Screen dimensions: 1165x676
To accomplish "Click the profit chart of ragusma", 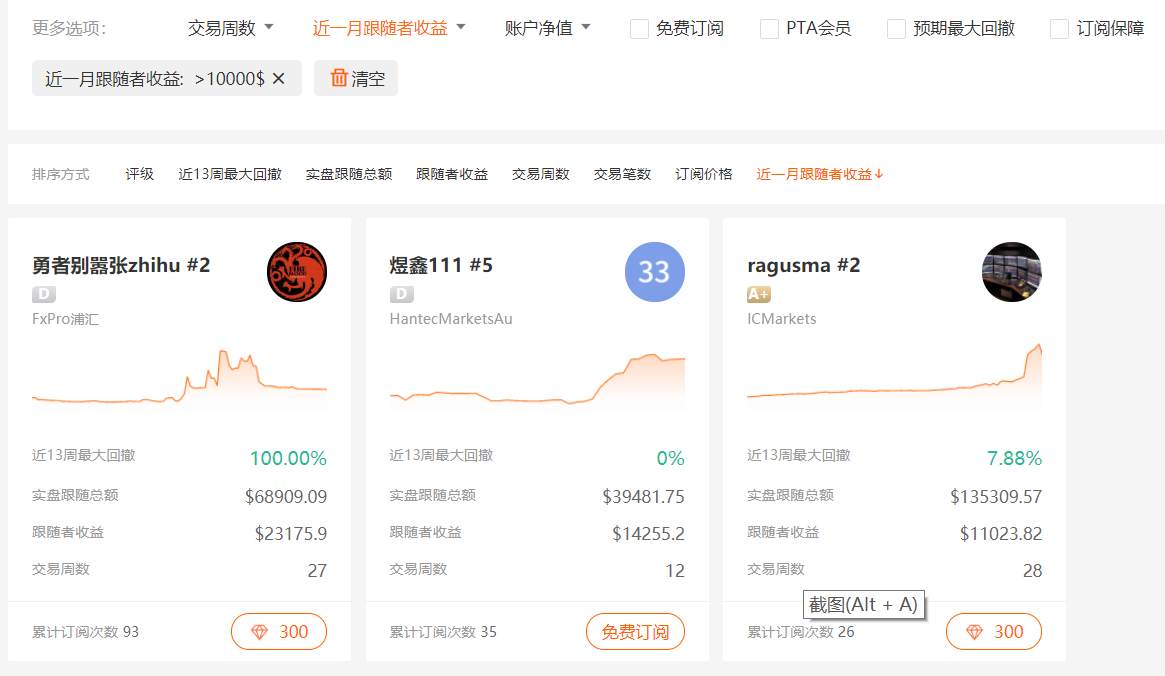I will click(895, 377).
